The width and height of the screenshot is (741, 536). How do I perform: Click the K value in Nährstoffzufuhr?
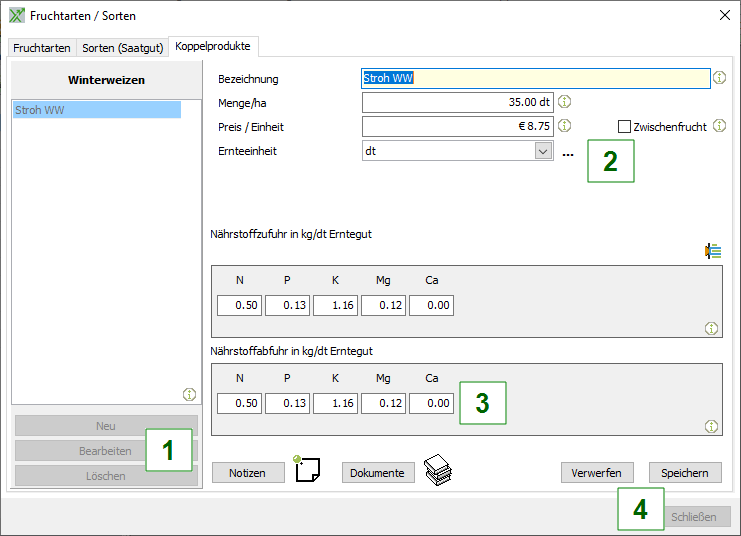(x=335, y=305)
